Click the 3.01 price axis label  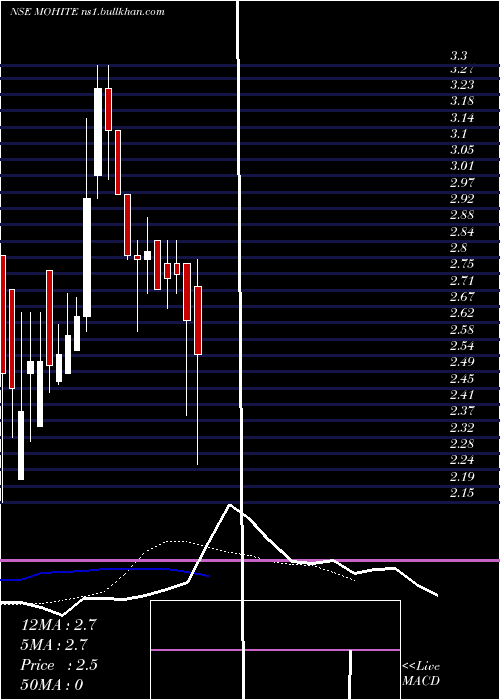[x=462, y=166]
